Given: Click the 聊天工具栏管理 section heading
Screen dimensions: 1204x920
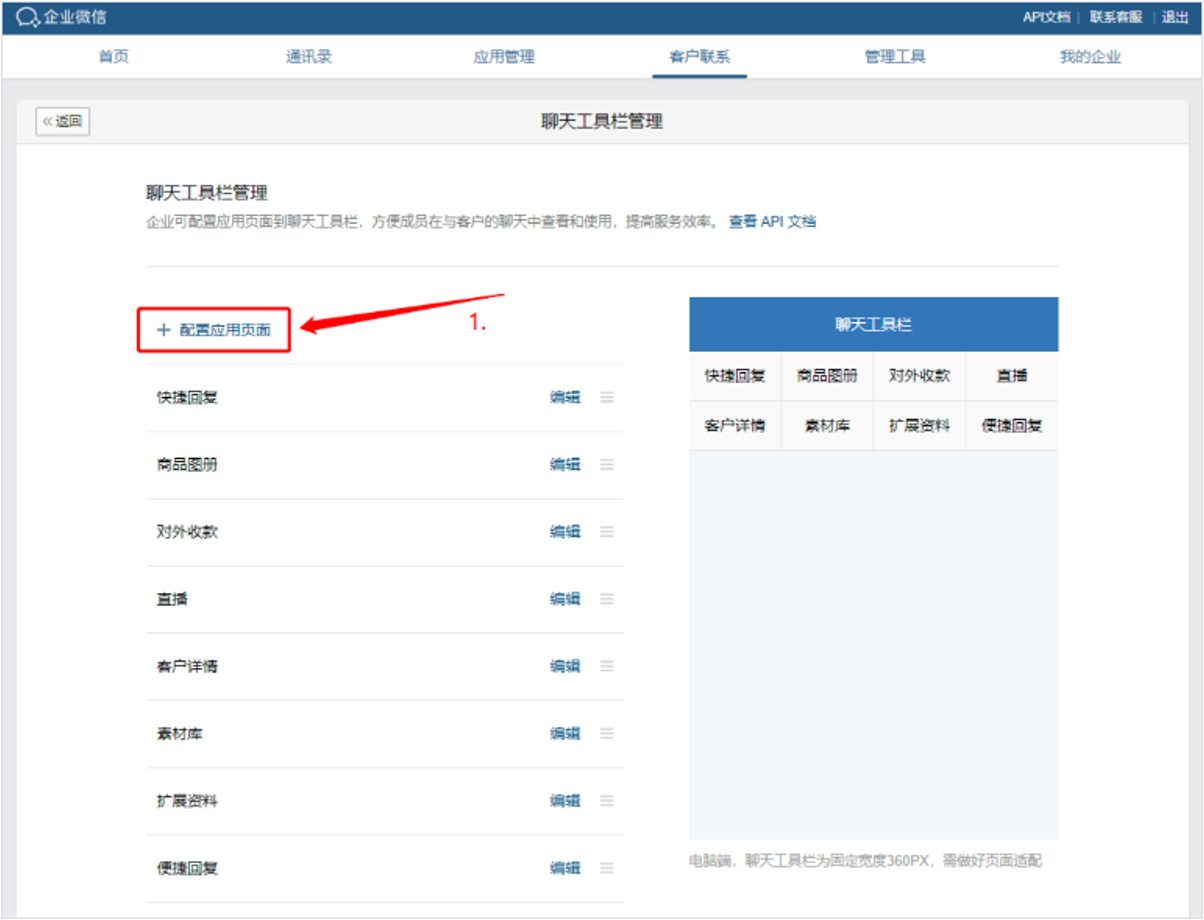Looking at the screenshot, I should [207, 193].
